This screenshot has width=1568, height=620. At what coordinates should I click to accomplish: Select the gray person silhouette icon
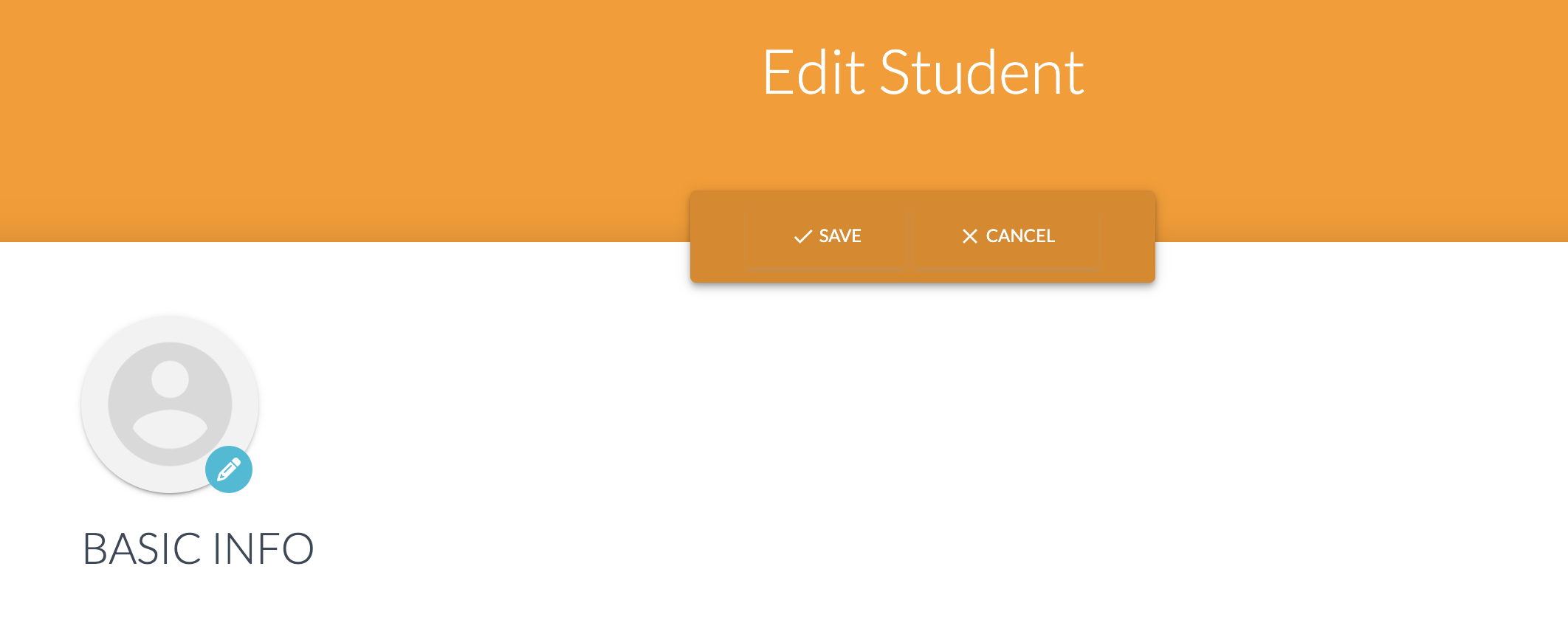(x=170, y=404)
